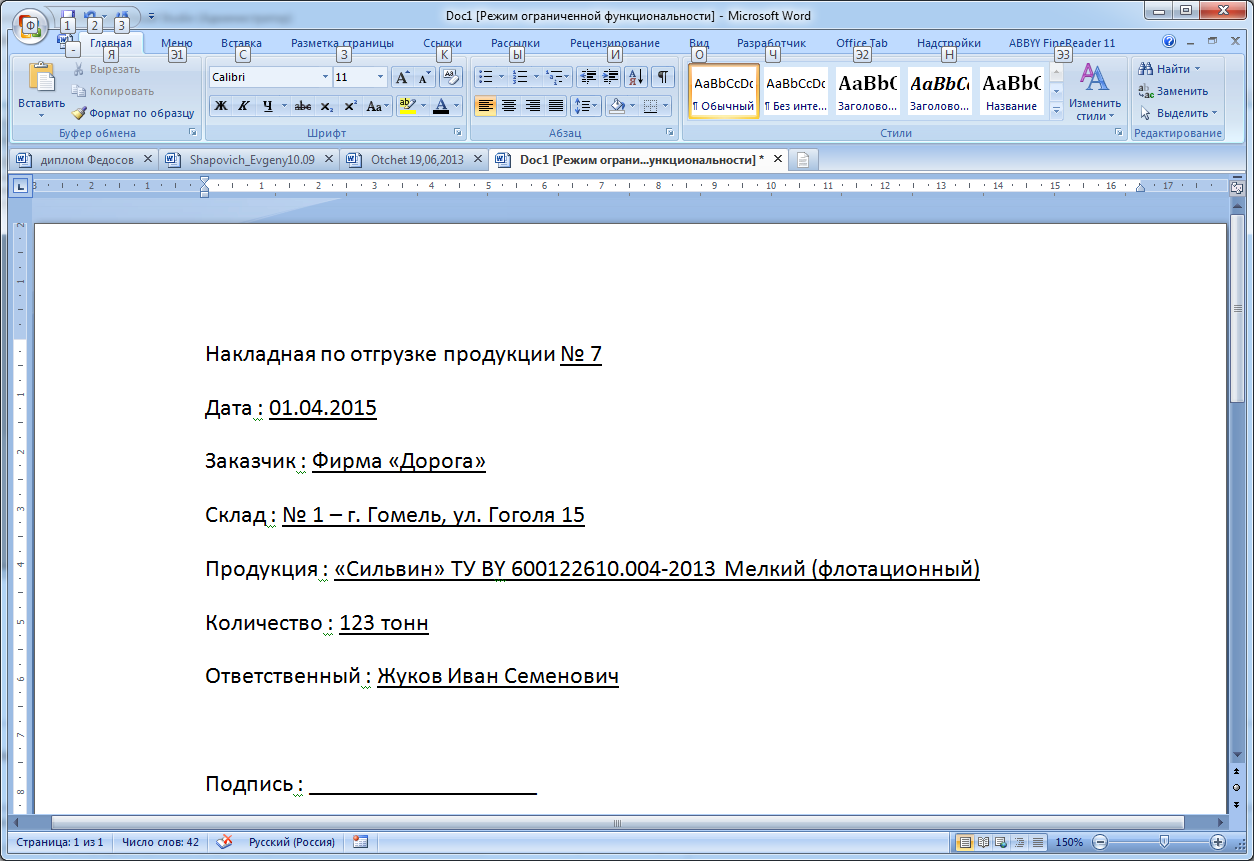Apply the Обычный style
Viewport: 1254px width, 861px height.
[724, 92]
